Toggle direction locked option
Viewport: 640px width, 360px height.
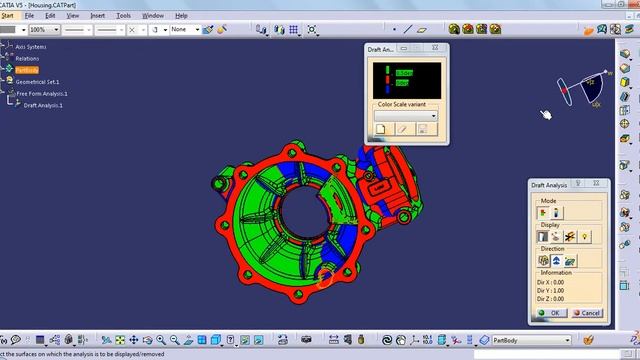pos(543,261)
